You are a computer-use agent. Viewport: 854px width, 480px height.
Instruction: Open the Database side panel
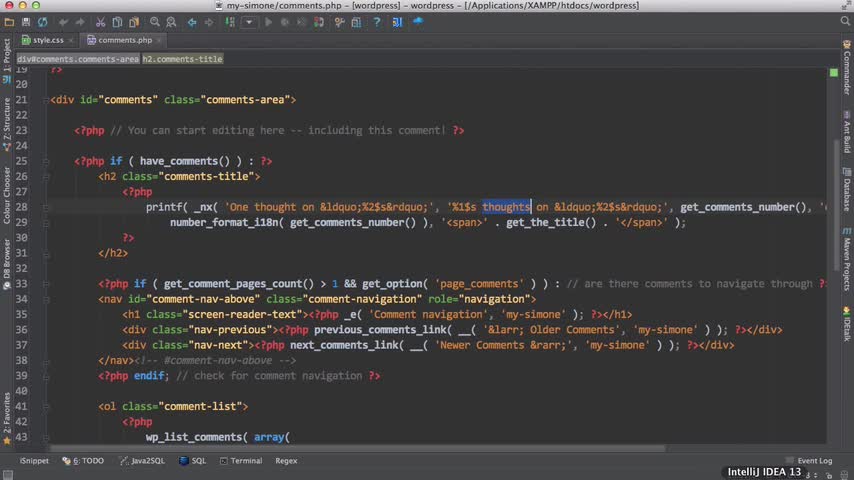pos(847,189)
